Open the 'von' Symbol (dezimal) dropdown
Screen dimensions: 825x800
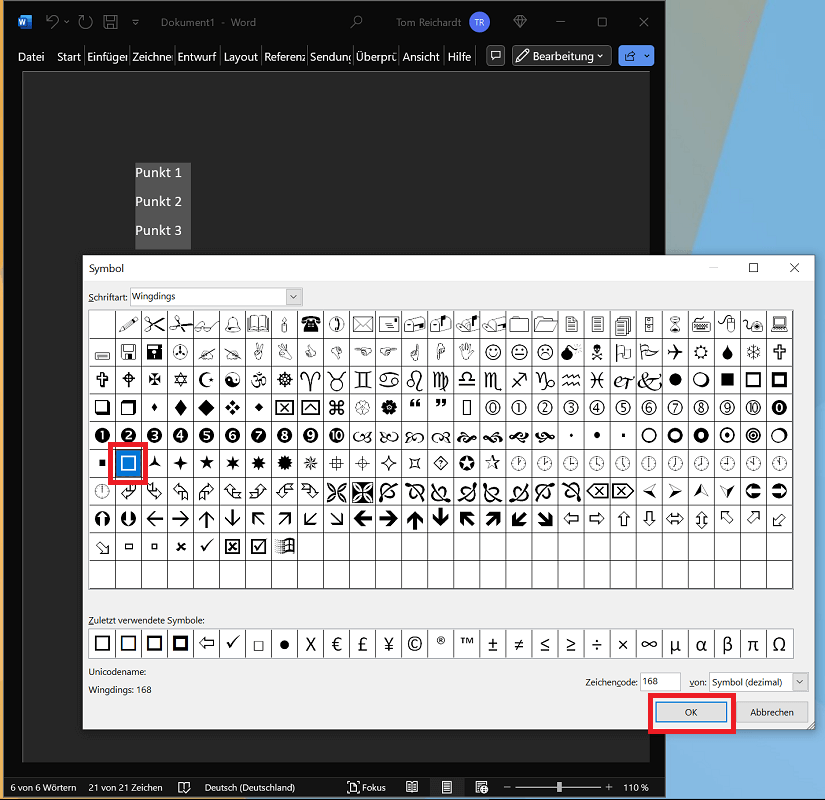800,682
